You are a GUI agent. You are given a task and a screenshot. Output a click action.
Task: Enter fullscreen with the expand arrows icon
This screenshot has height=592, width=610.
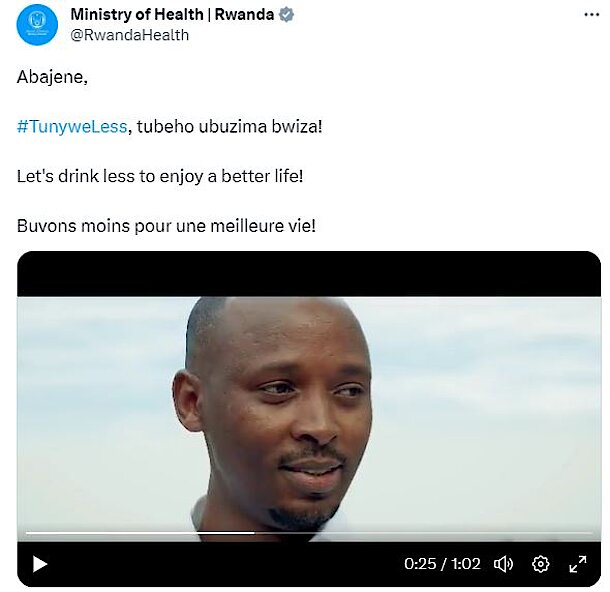(x=578, y=564)
